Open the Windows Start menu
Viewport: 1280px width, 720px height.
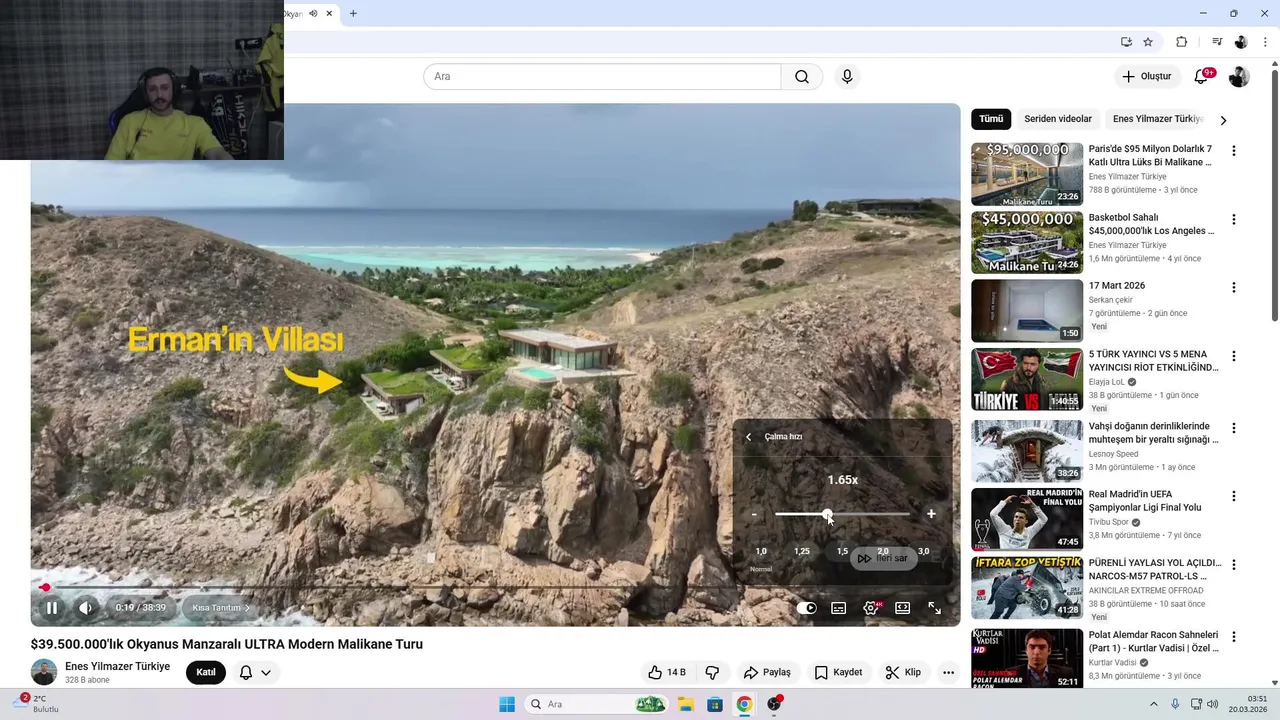(507, 704)
